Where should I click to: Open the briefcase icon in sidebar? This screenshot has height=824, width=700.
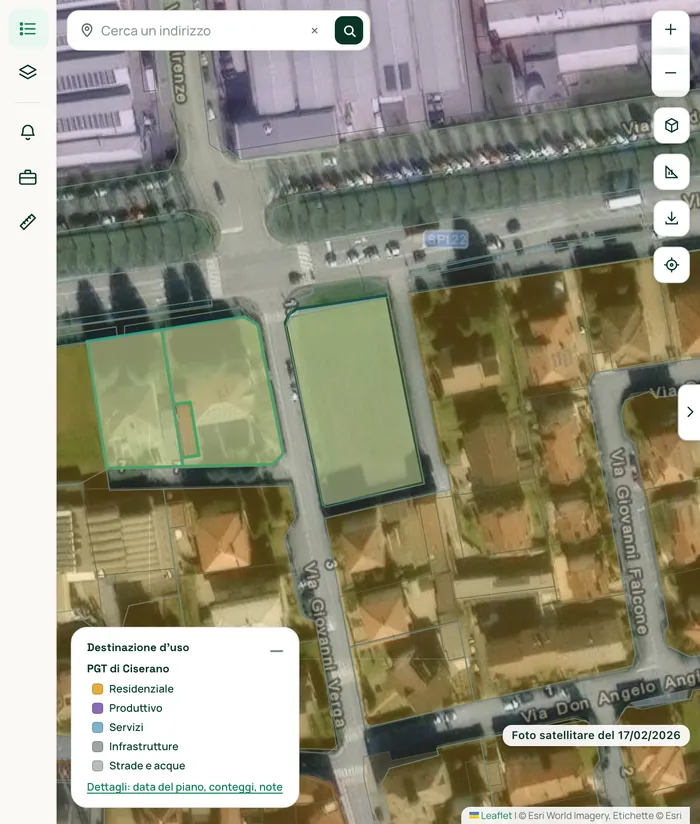coord(28,178)
